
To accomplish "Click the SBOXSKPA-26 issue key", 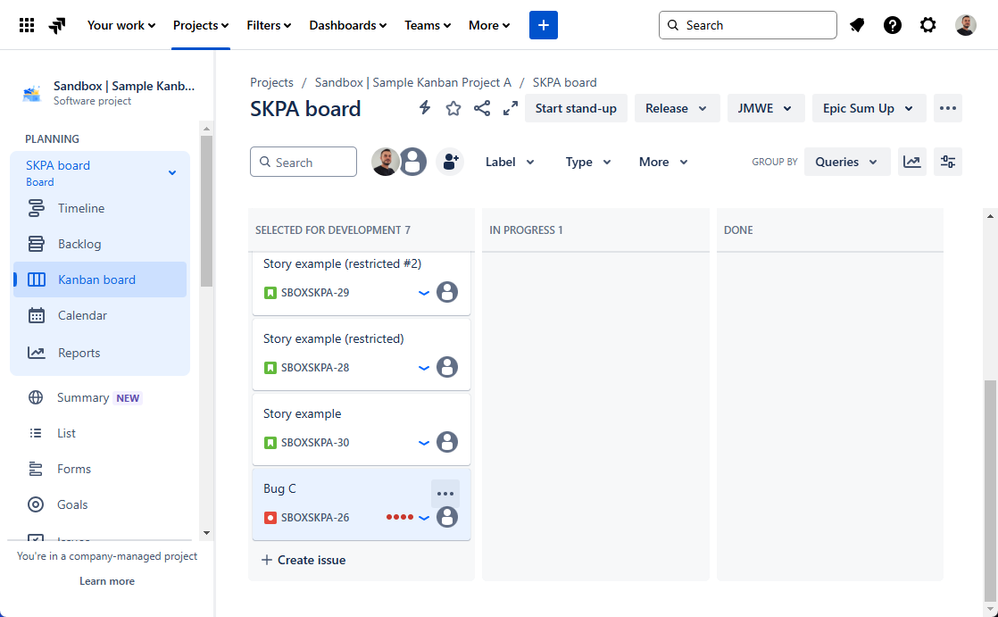I will tap(315, 518).
